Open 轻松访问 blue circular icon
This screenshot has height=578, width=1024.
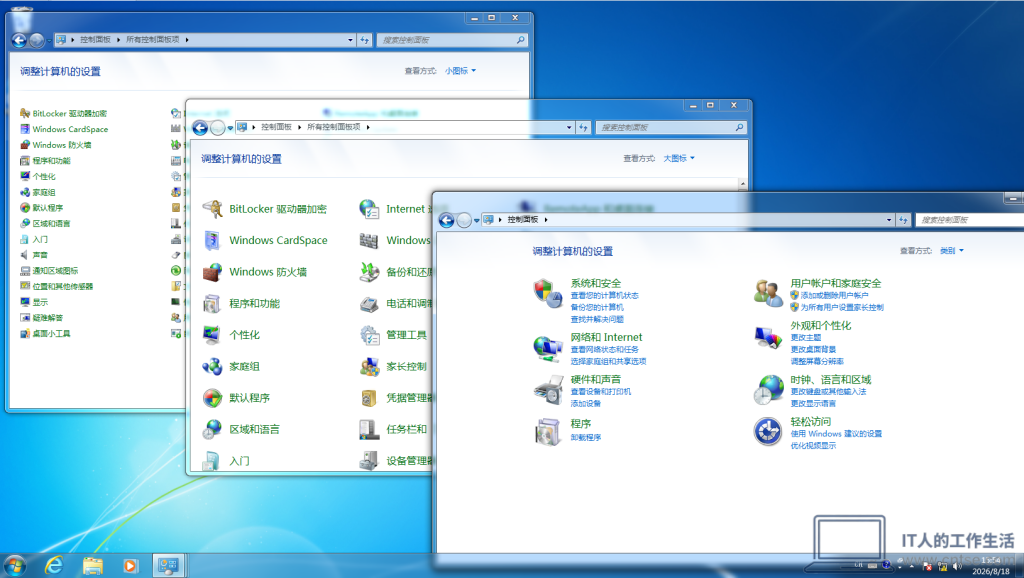[768, 432]
